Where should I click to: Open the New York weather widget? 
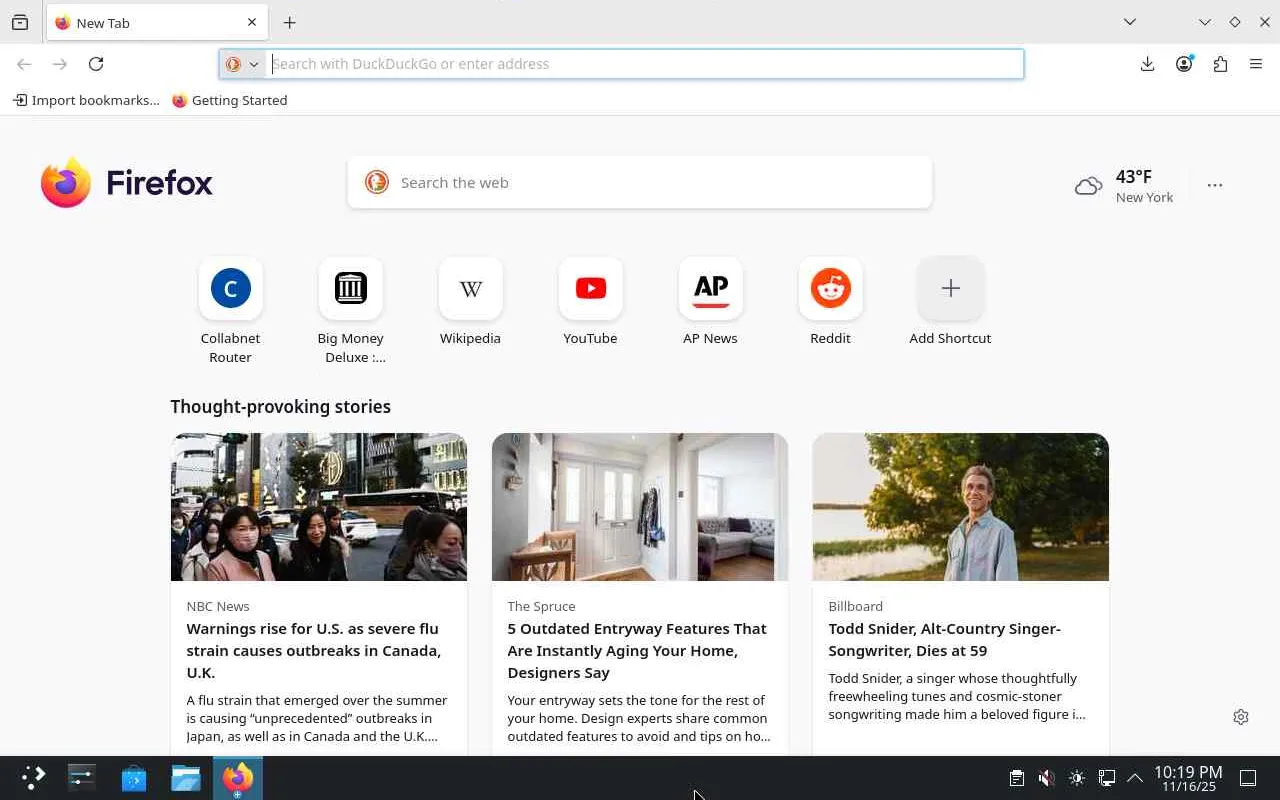pos(1124,186)
